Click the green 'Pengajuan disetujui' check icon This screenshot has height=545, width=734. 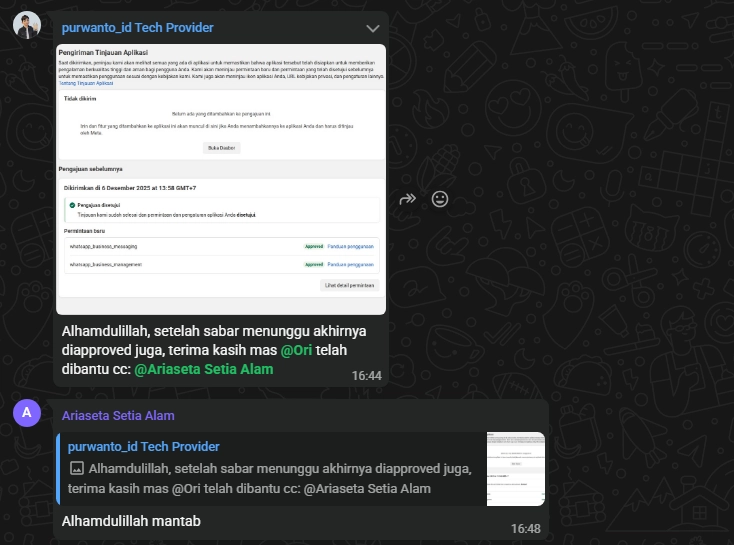tap(72, 205)
